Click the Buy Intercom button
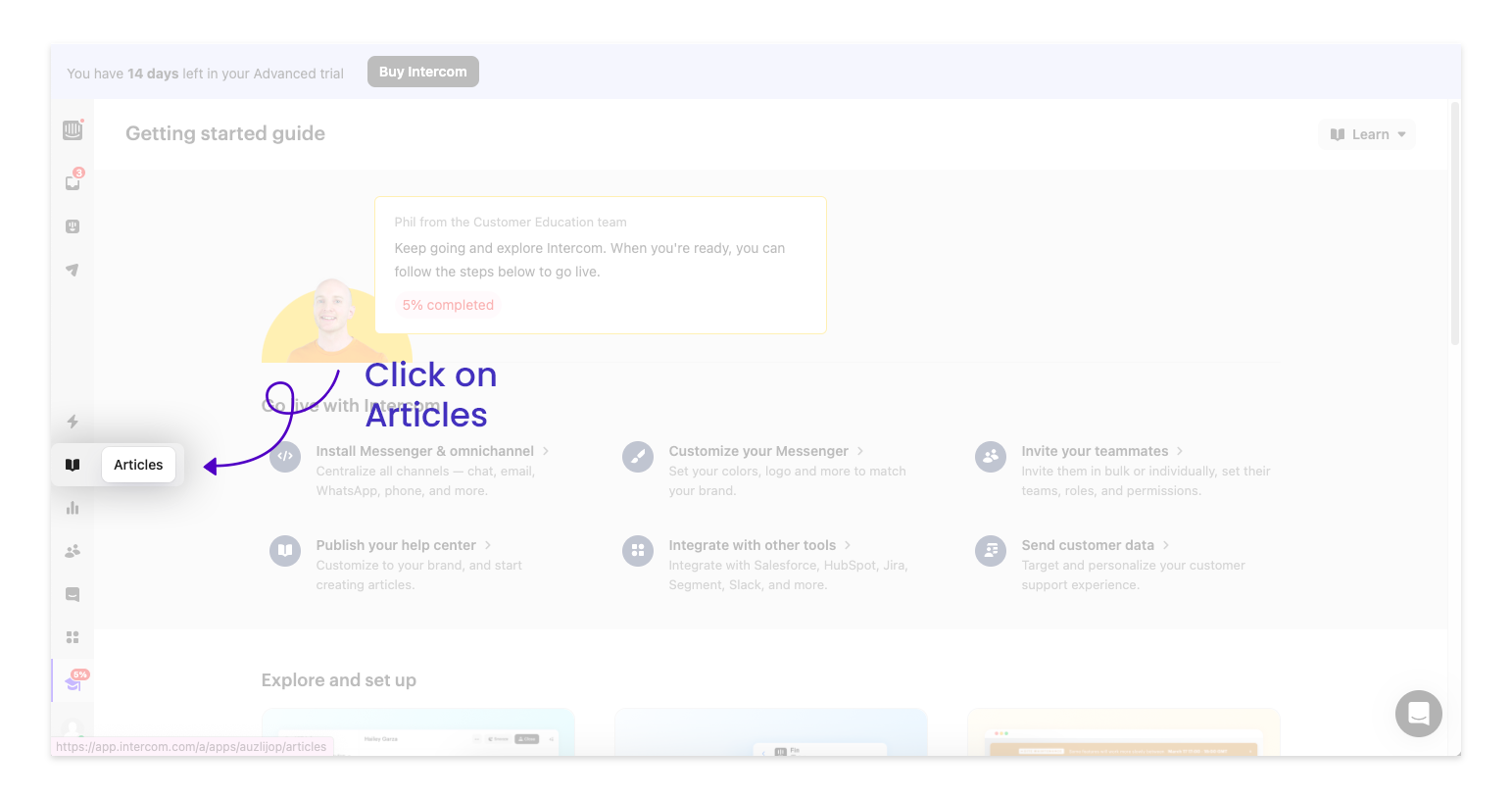Viewport: 1512px width, 799px height. pos(423,72)
